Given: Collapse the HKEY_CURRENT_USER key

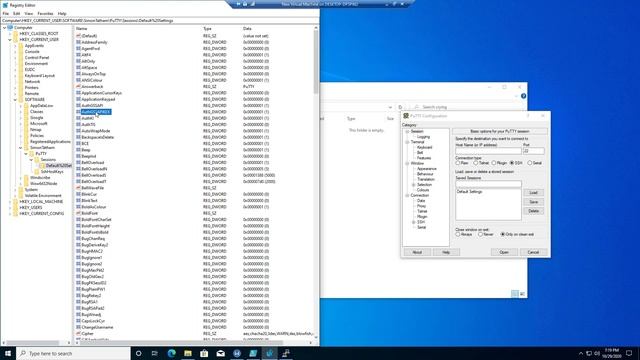Looking at the screenshot, I should tap(10, 40).
